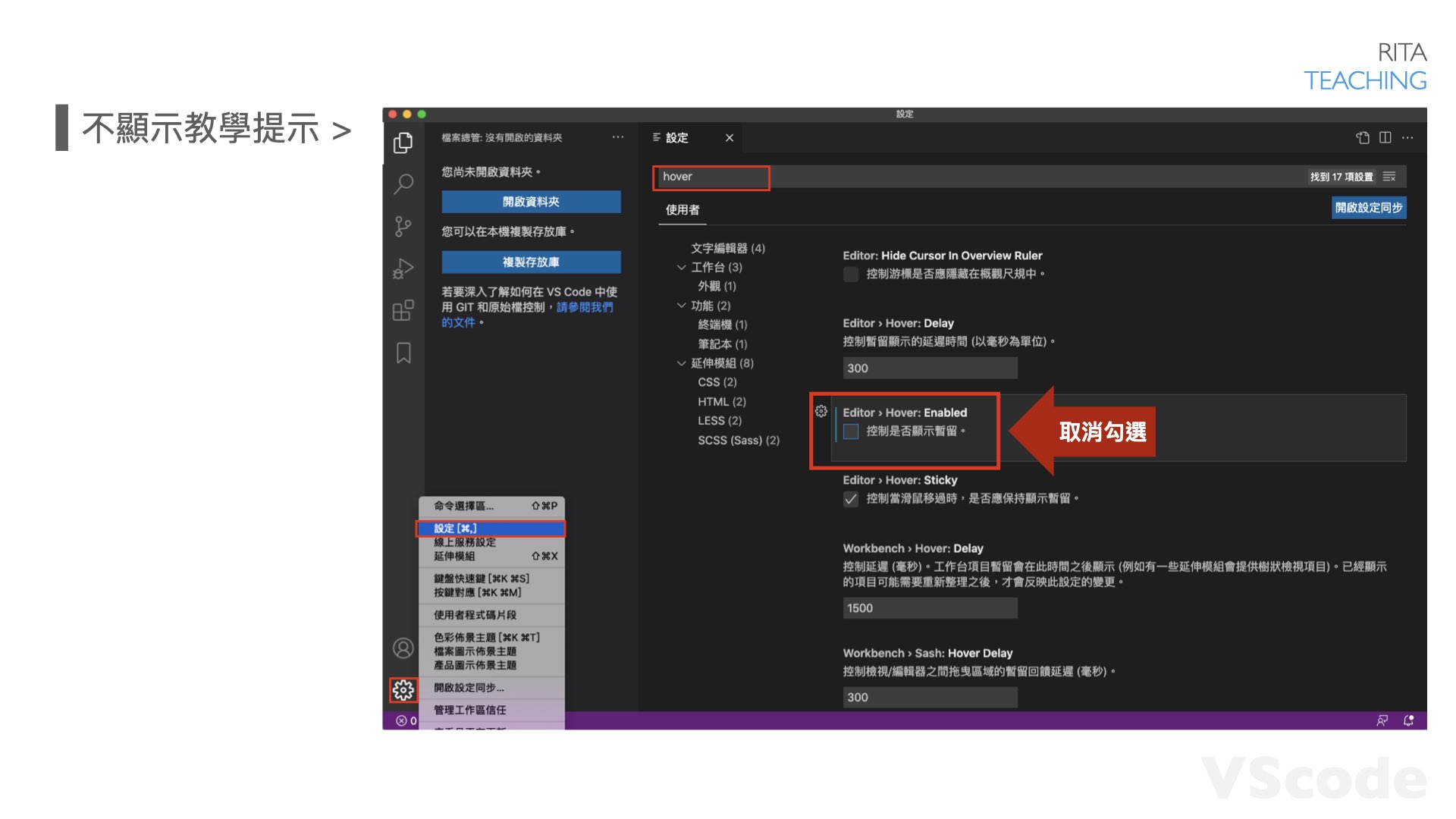This screenshot has width=1456, height=819.
Task: Open the 請參閱我們的文件 link
Action: click(585, 307)
